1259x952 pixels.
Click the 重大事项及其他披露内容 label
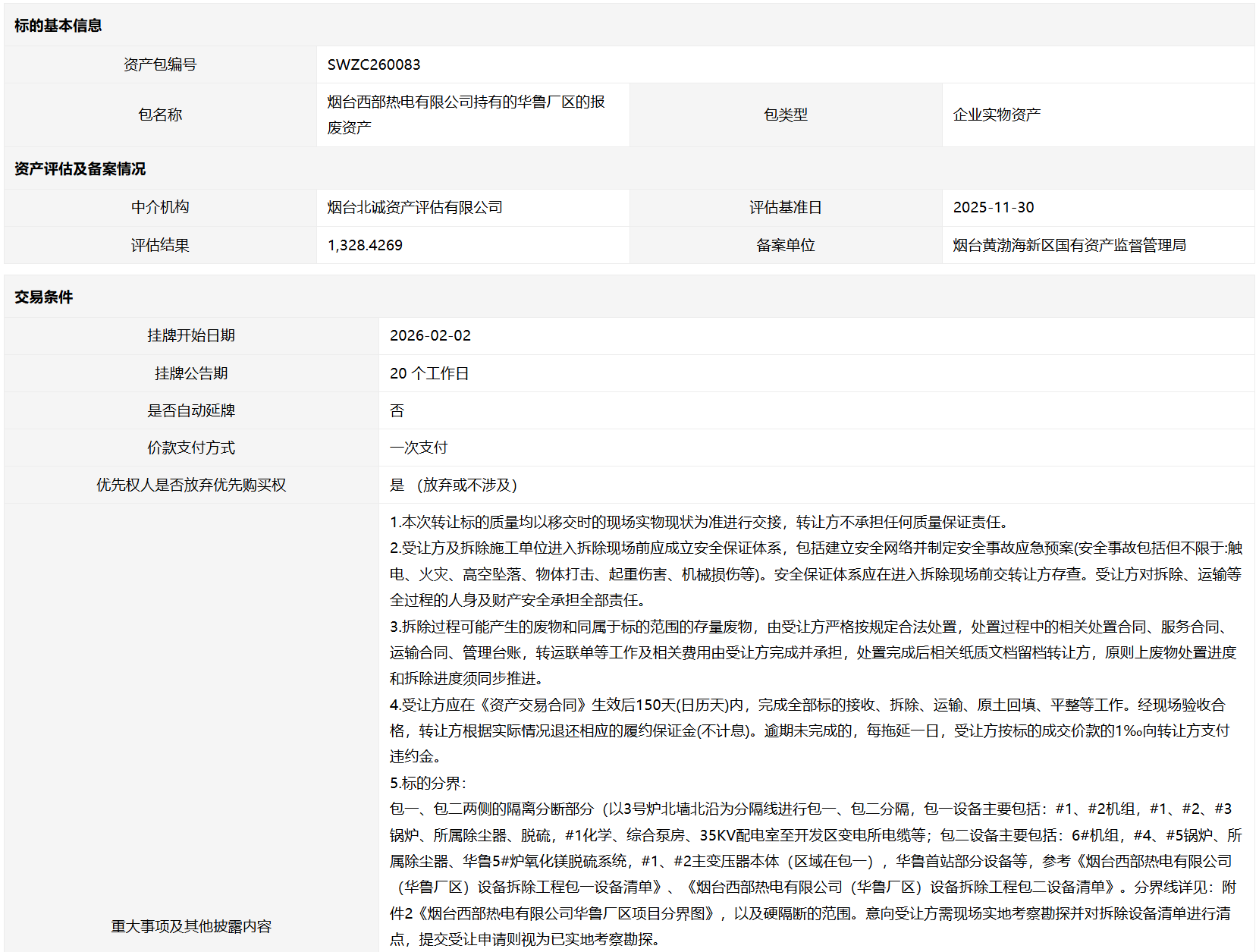191,926
